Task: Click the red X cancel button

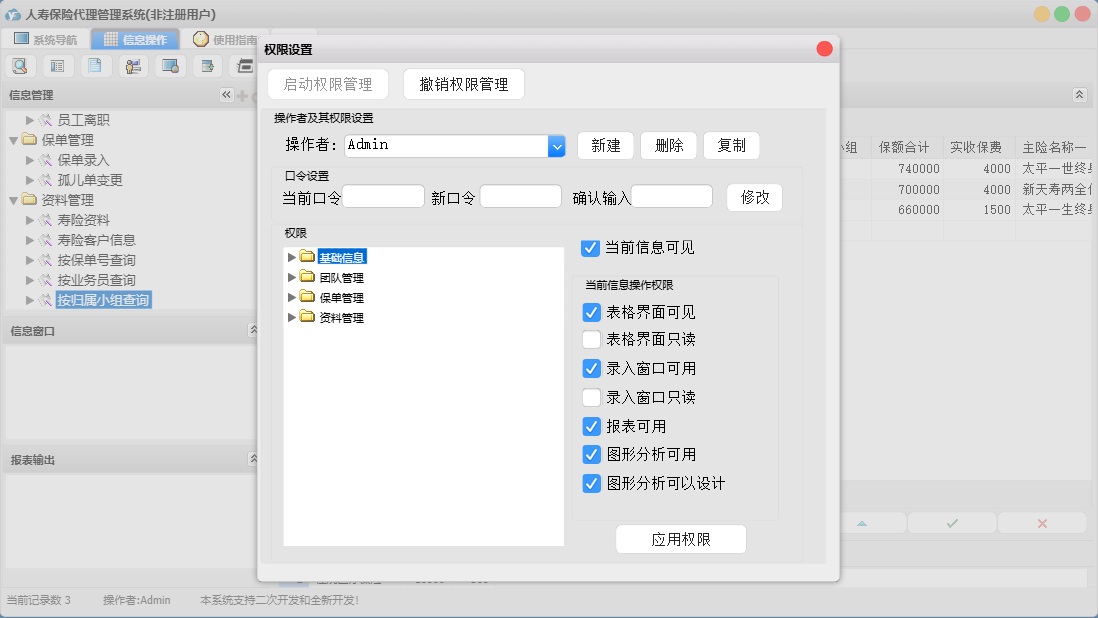Action: pos(1042,524)
